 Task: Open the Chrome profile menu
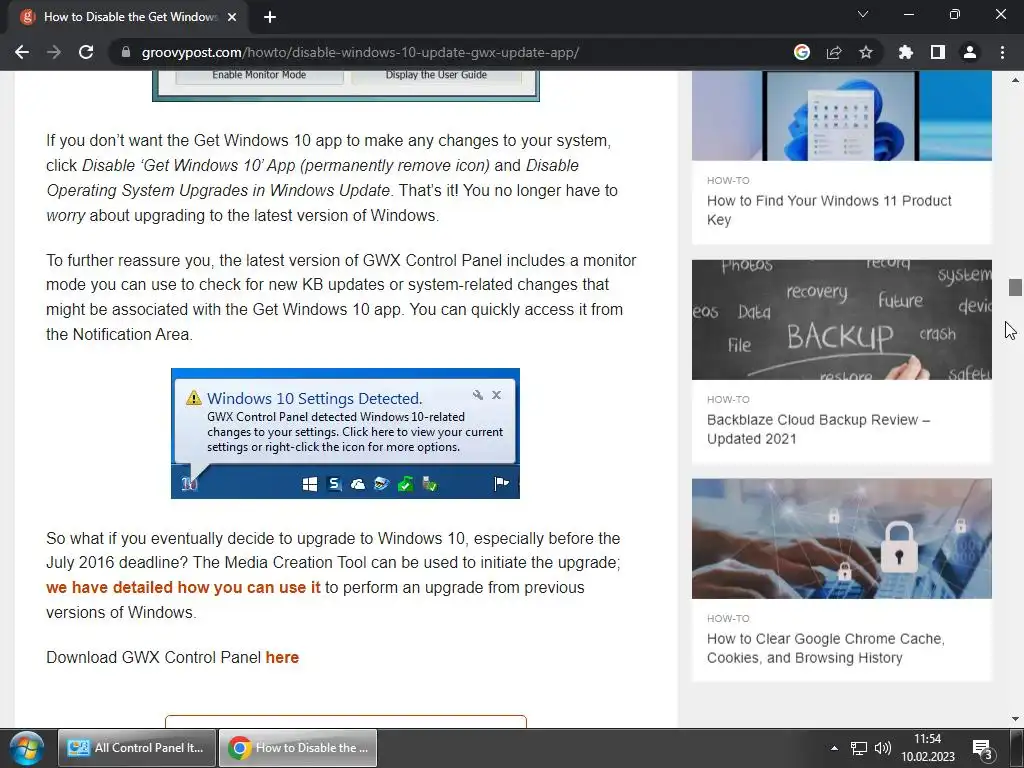click(x=970, y=52)
